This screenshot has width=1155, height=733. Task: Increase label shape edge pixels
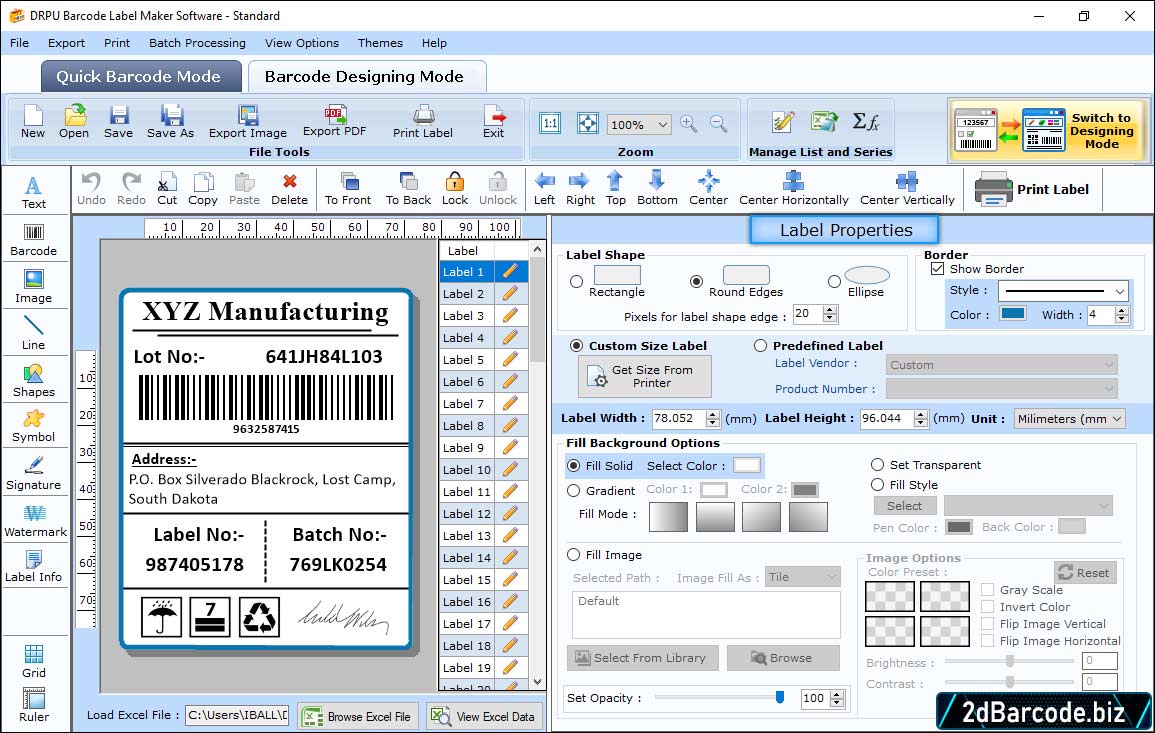830,309
